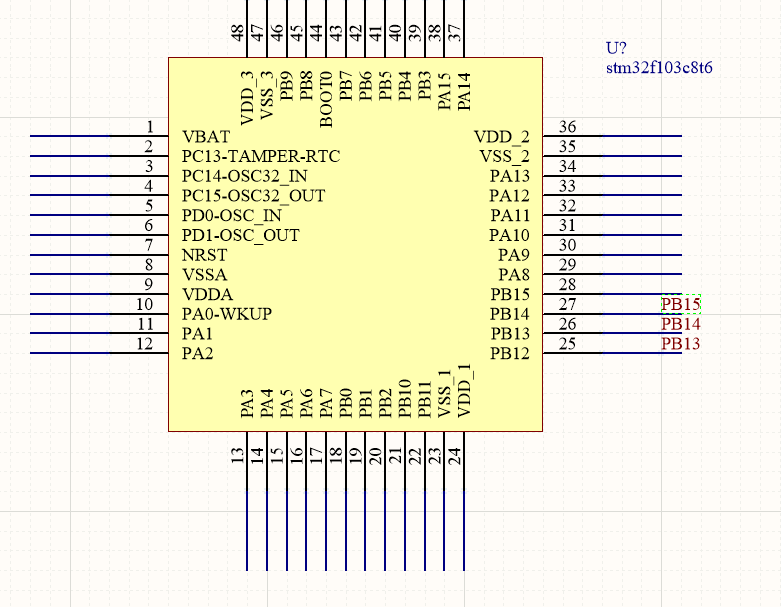Click the VSS_1 pin label
This screenshot has width=781, height=607.
click(445, 393)
